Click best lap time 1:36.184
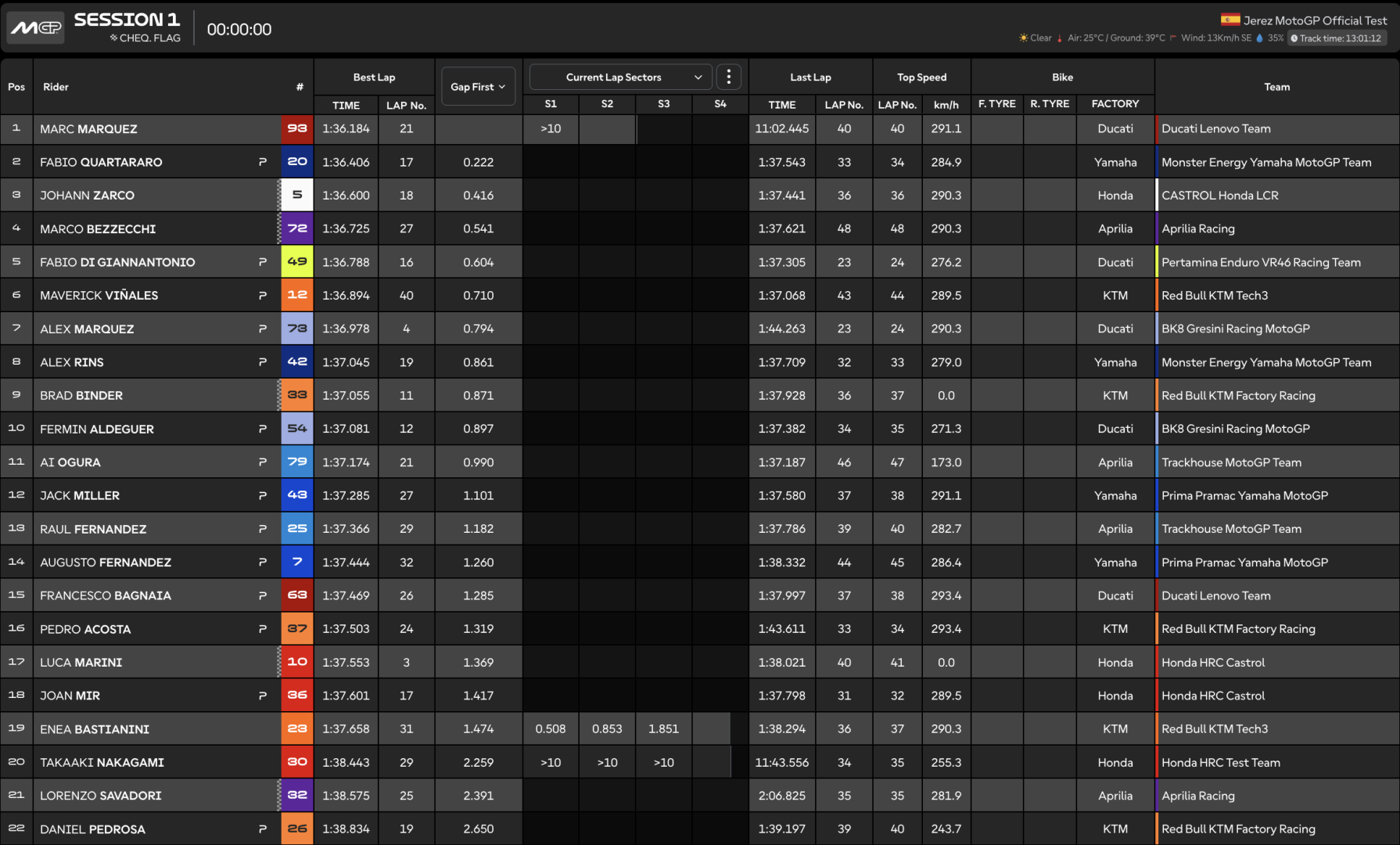This screenshot has width=1400, height=845. click(346, 128)
